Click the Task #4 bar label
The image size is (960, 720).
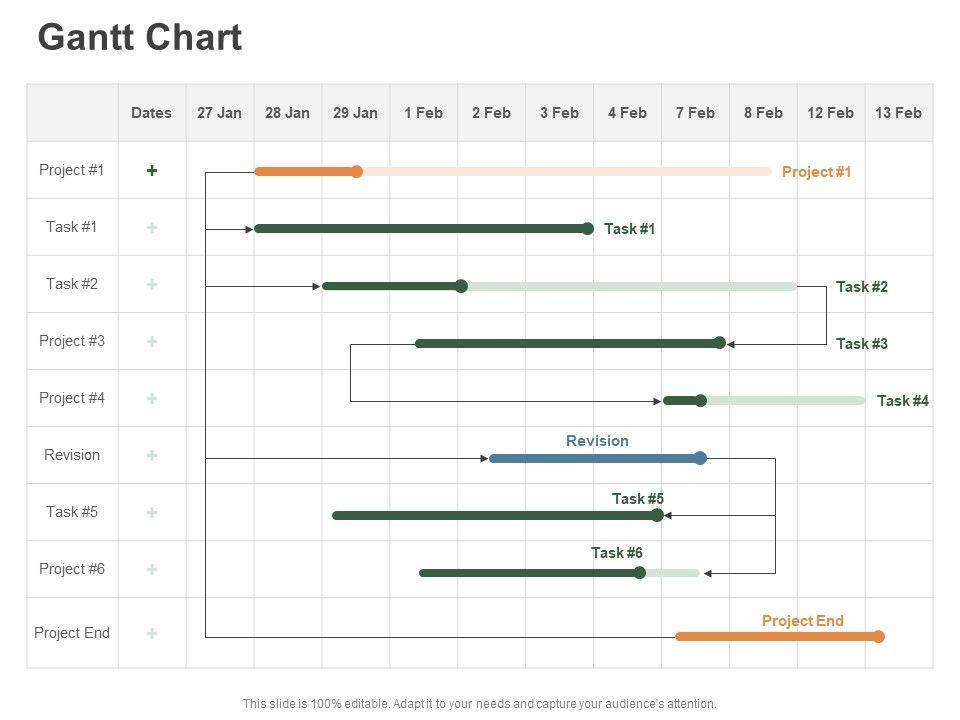(x=902, y=401)
